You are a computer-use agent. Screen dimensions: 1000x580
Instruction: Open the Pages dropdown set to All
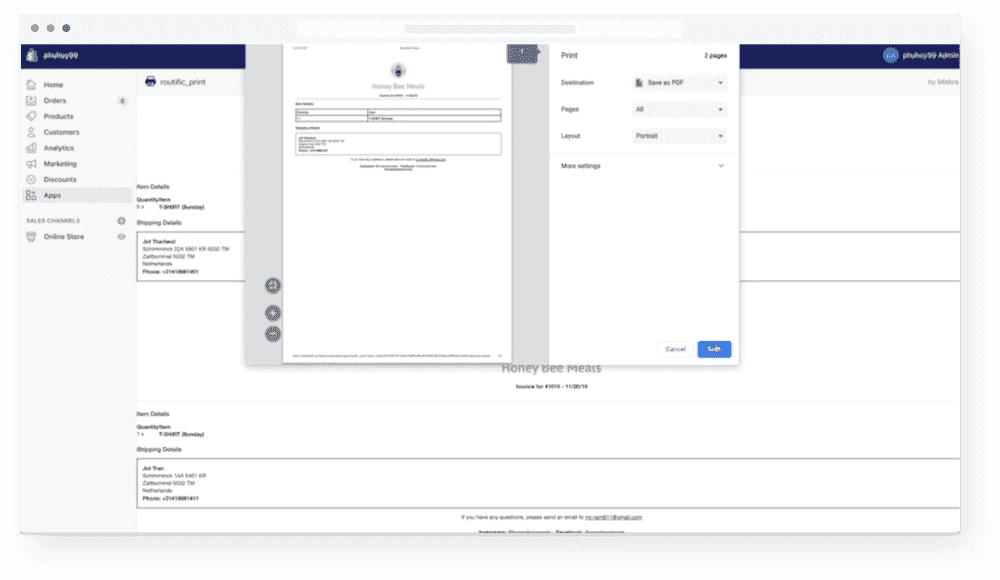pos(679,109)
